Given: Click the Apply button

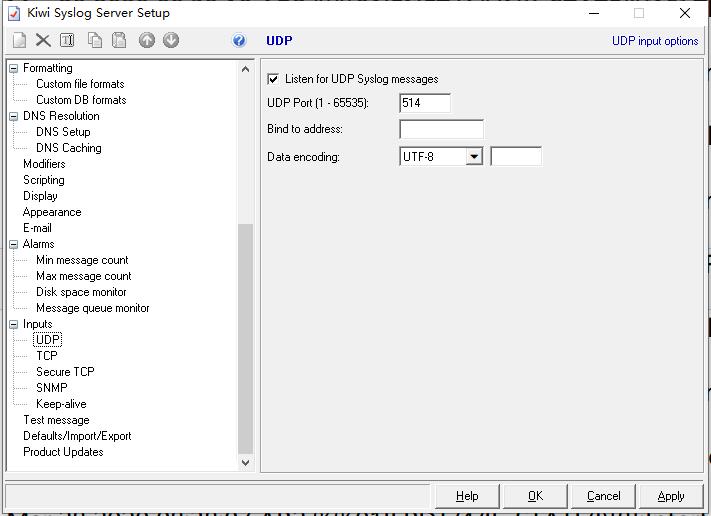Looking at the screenshot, I should [671, 496].
